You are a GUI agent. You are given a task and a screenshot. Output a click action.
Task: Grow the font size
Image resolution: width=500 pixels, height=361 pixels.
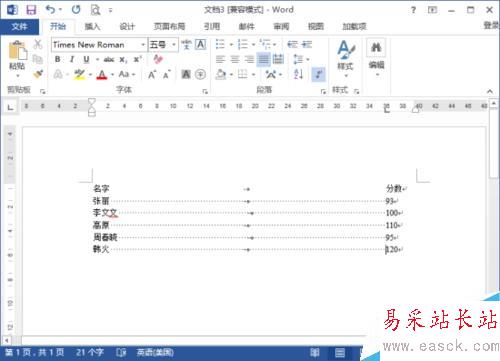click(152, 74)
